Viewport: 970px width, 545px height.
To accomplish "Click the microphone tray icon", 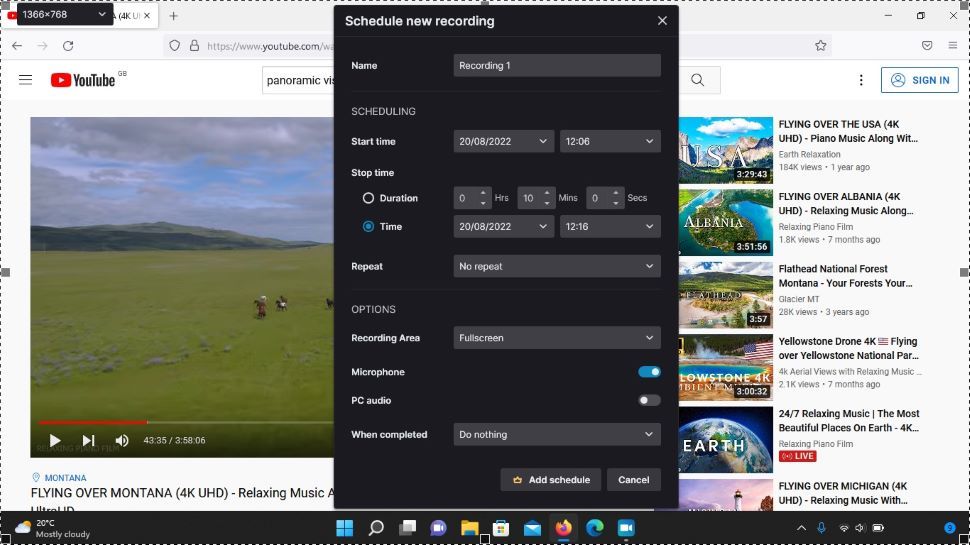I will 821,528.
